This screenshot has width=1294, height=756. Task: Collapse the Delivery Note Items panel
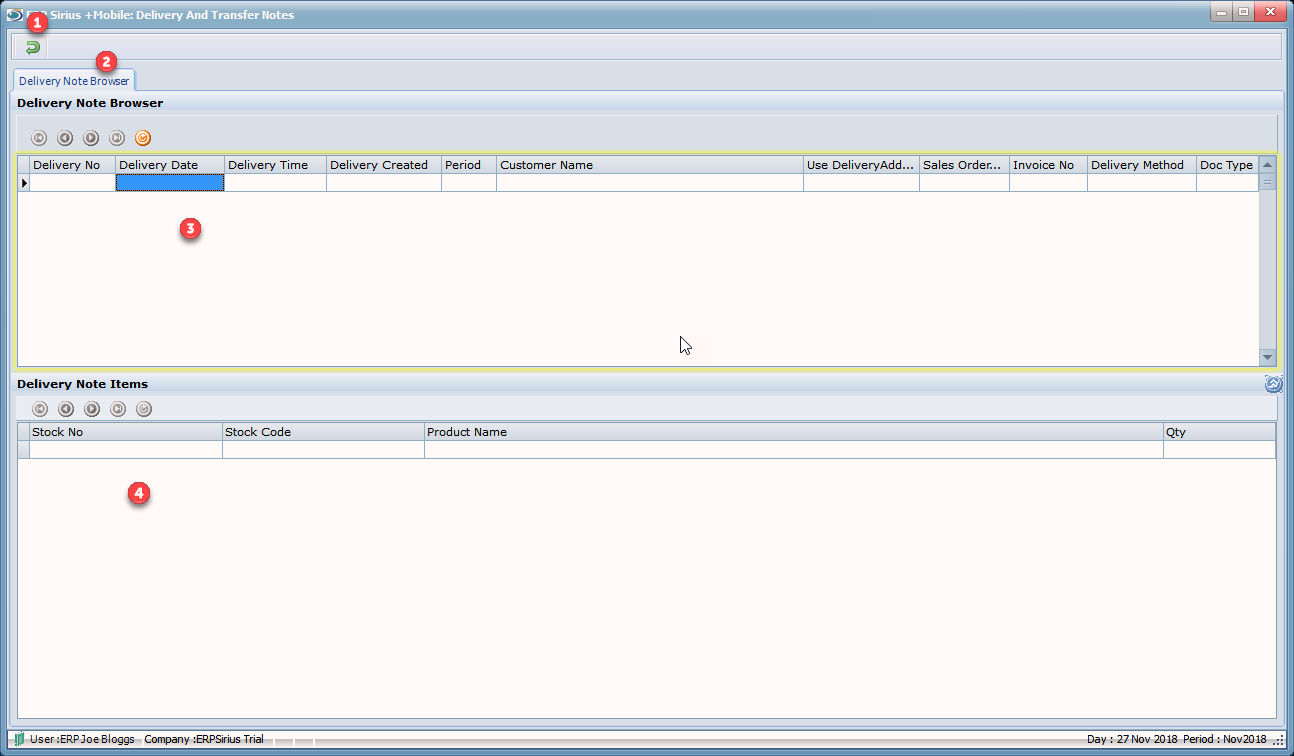click(x=1273, y=384)
